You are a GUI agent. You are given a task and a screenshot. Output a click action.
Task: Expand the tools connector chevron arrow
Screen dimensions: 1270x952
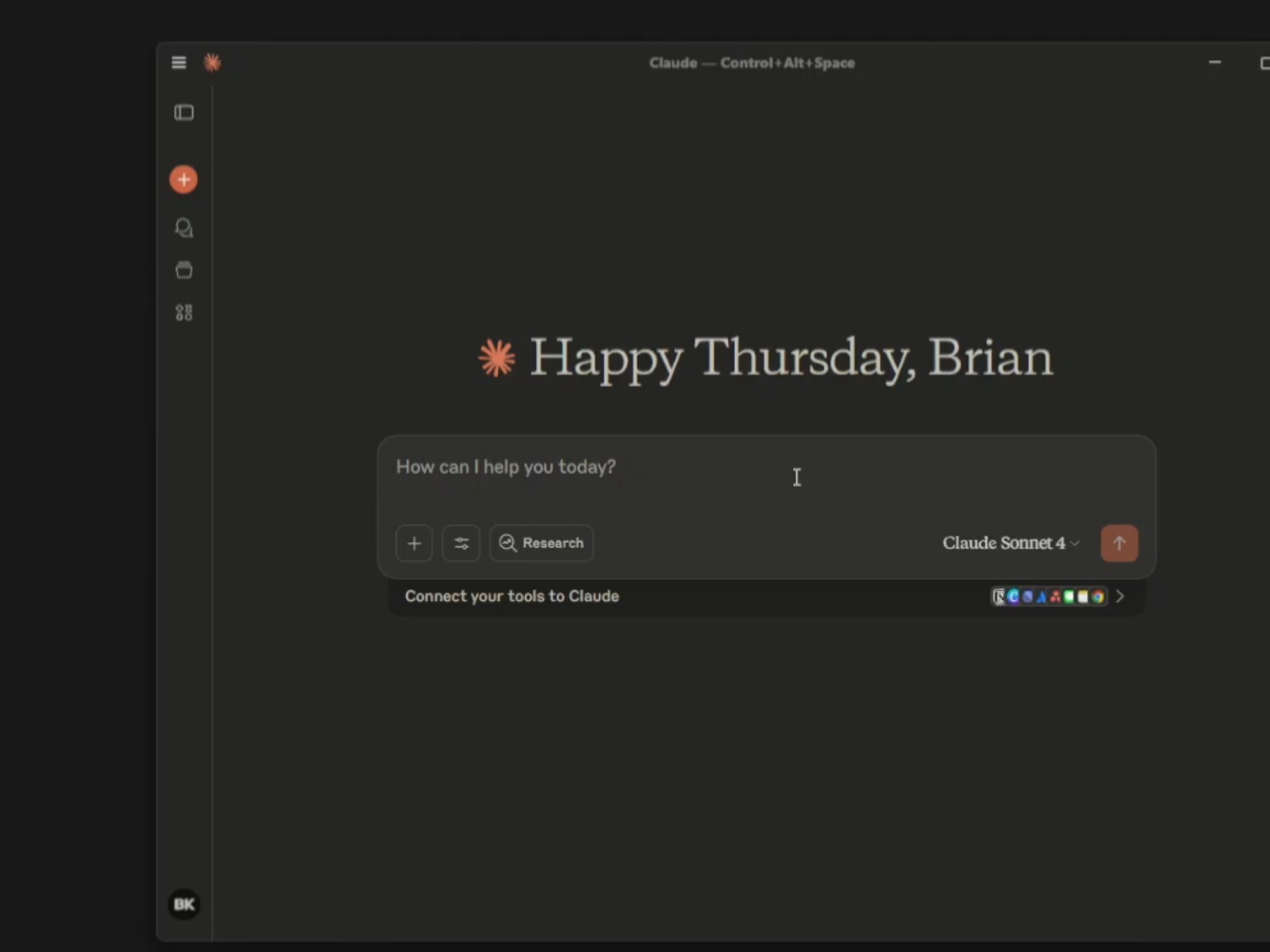1120,596
